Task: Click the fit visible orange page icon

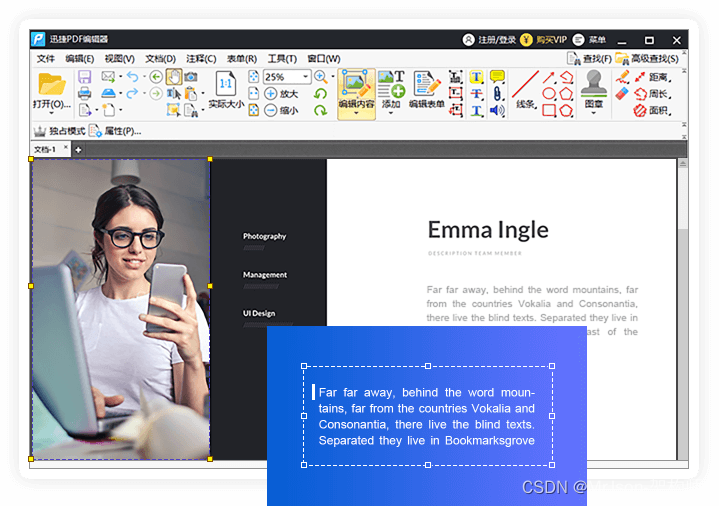Action: [x=254, y=110]
